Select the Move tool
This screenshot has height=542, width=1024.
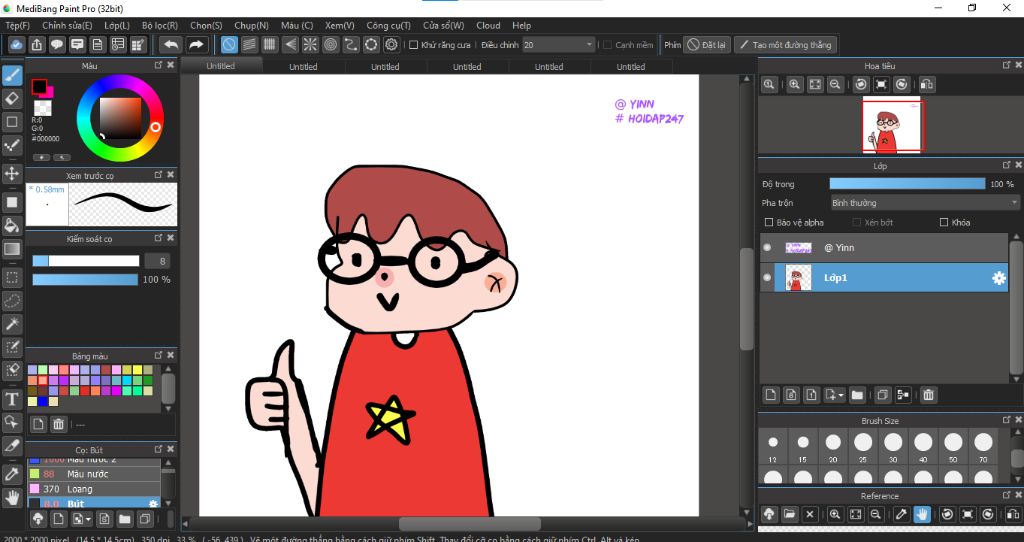(x=12, y=174)
